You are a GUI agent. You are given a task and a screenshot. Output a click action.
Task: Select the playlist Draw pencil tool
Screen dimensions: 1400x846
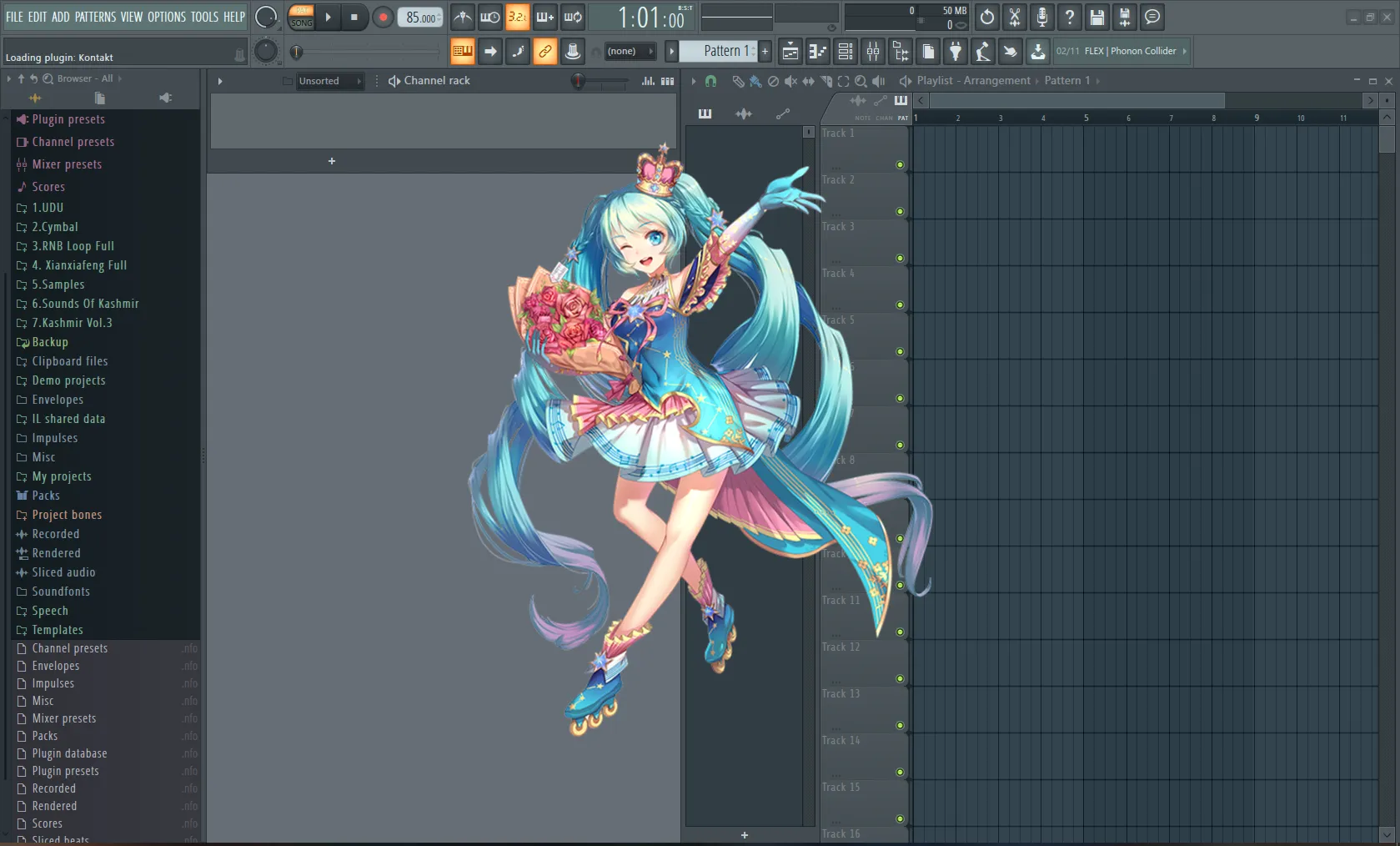(738, 81)
